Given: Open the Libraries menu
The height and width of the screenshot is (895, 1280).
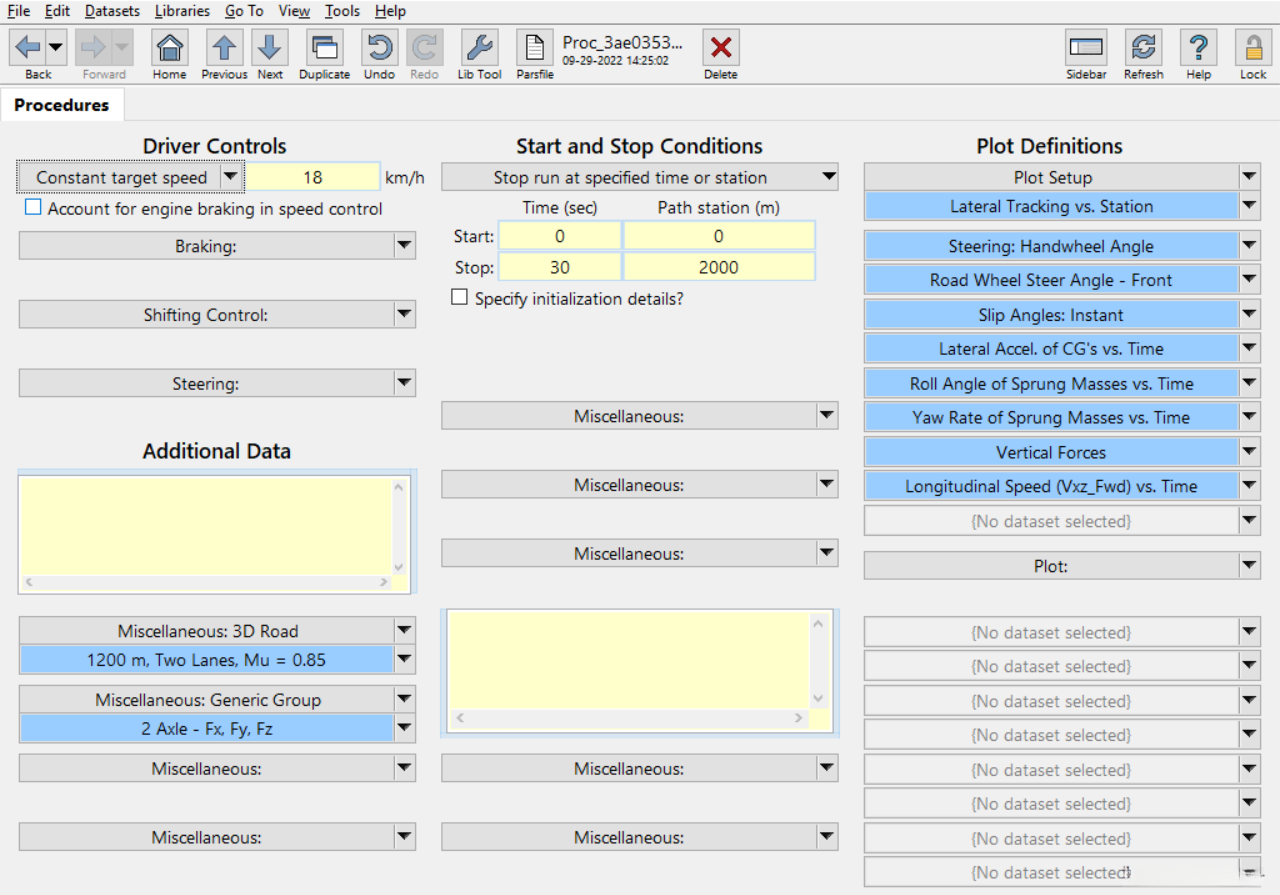Looking at the screenshot, I should 182,11.
